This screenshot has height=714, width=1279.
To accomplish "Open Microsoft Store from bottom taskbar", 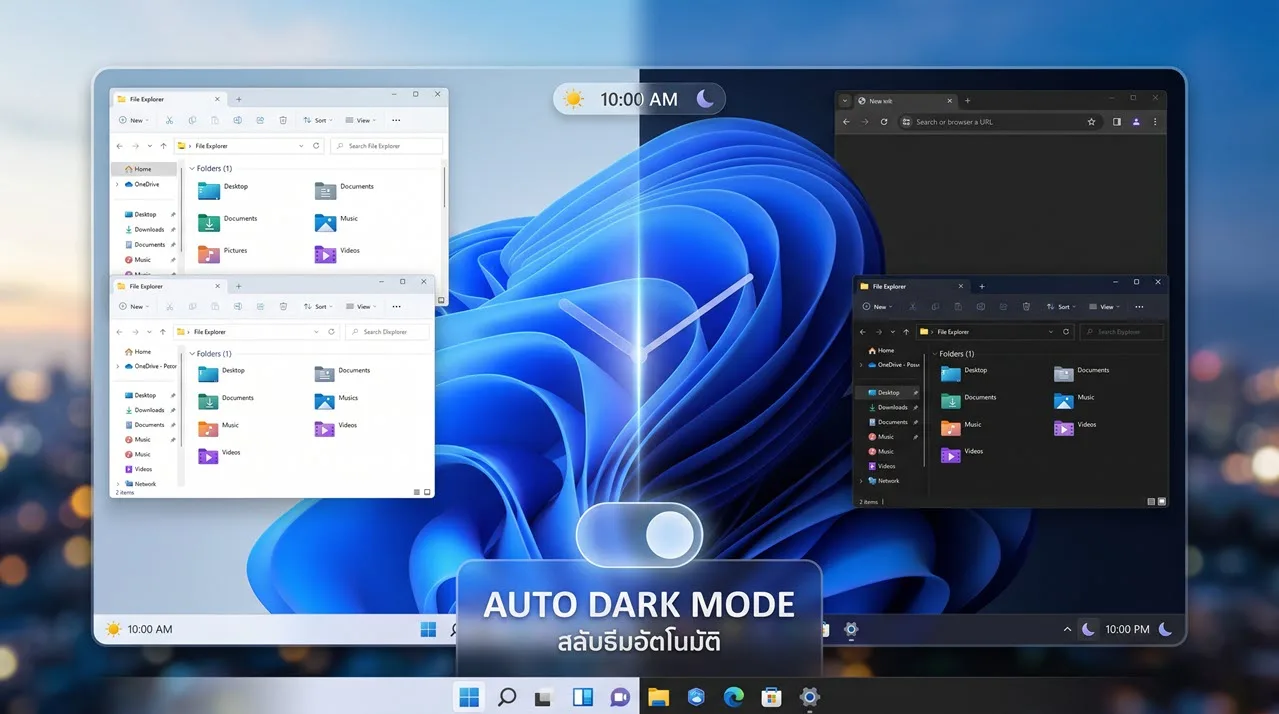I will 771,697.
